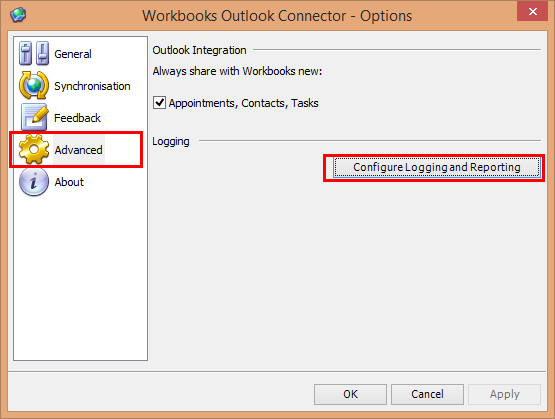The image size is (555, 419).
Task: Click the Appointments, Contacts, Tasks label
Action: tap(244, 103)
